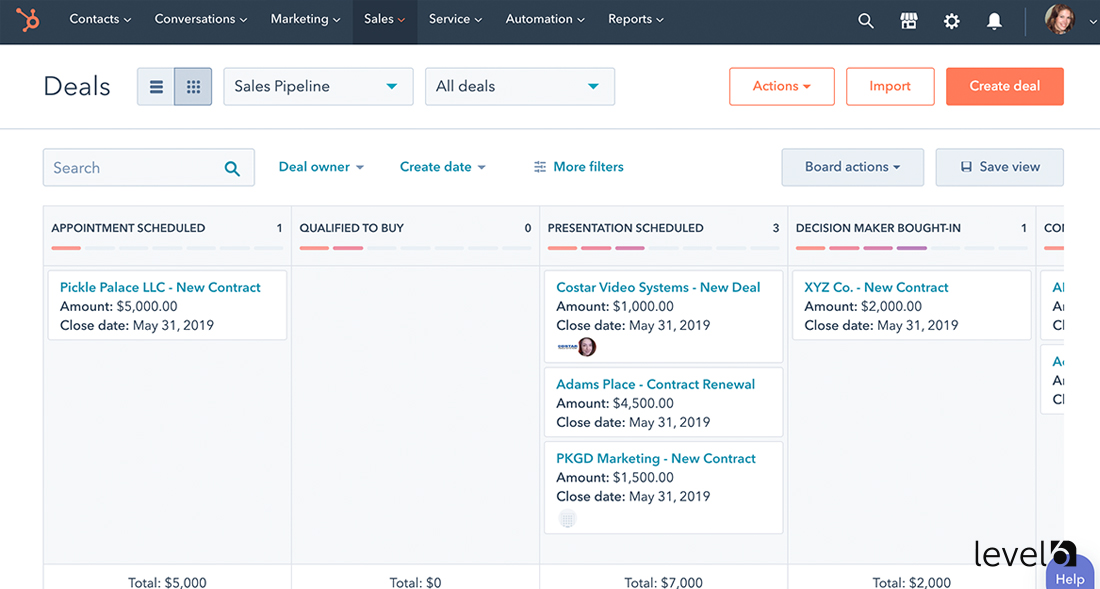The width and height of the screenshot is (1100, 589).
Task: Switch to board view
Action: click(x=193, y=86)
